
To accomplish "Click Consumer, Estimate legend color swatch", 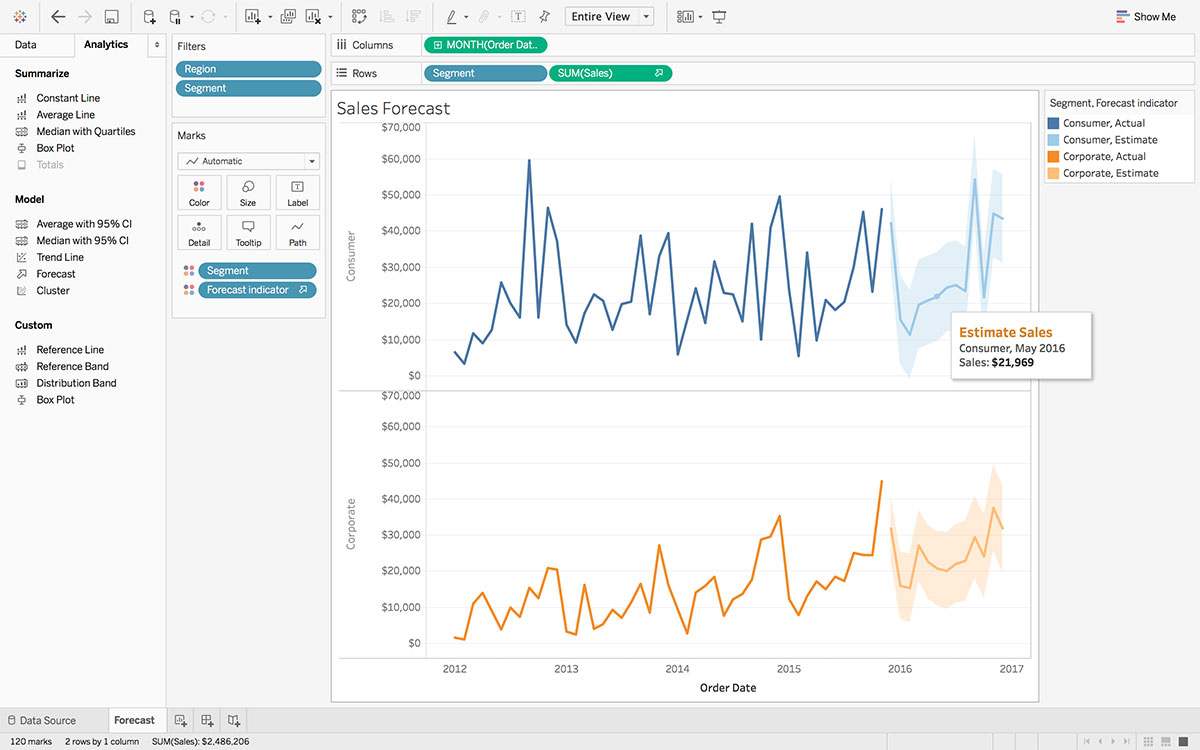I will tap(1053, 140).
